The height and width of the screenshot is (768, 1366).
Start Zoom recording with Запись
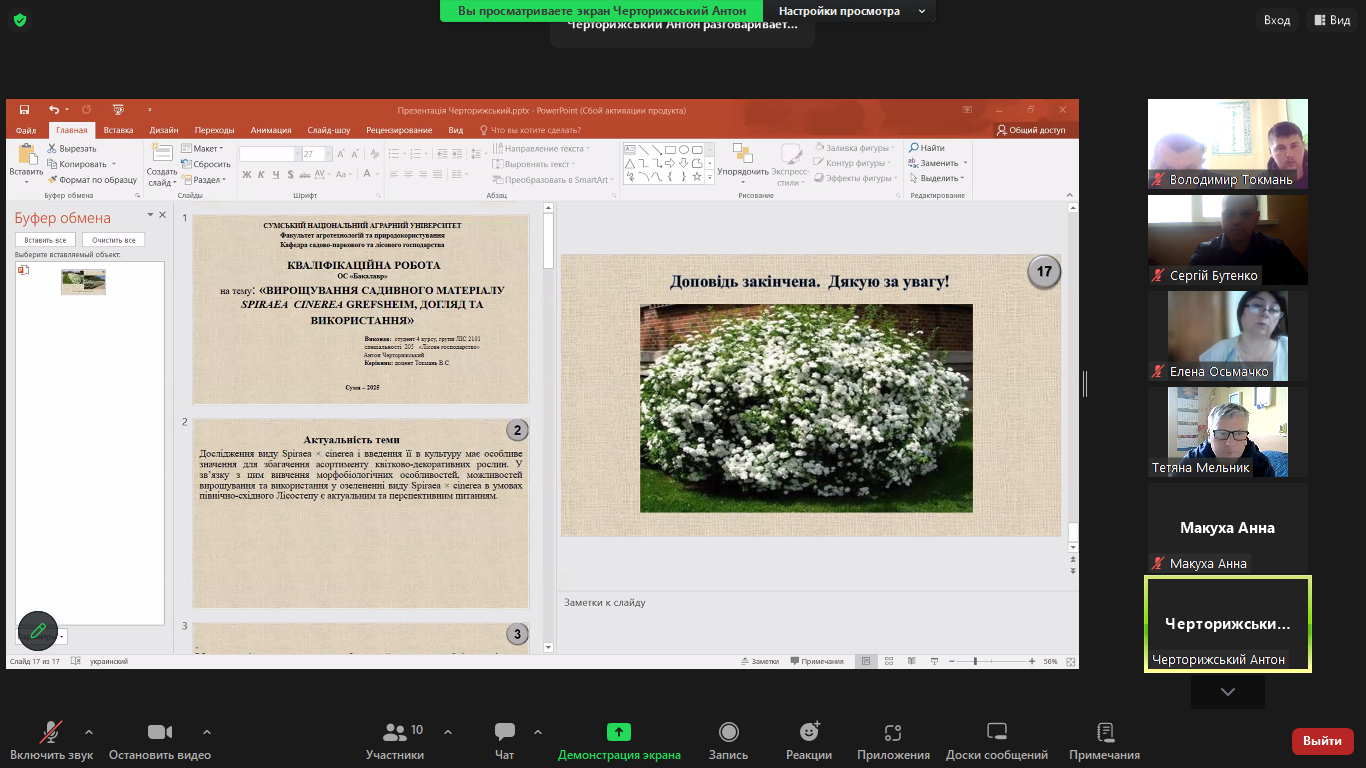[x=729, y=741]
